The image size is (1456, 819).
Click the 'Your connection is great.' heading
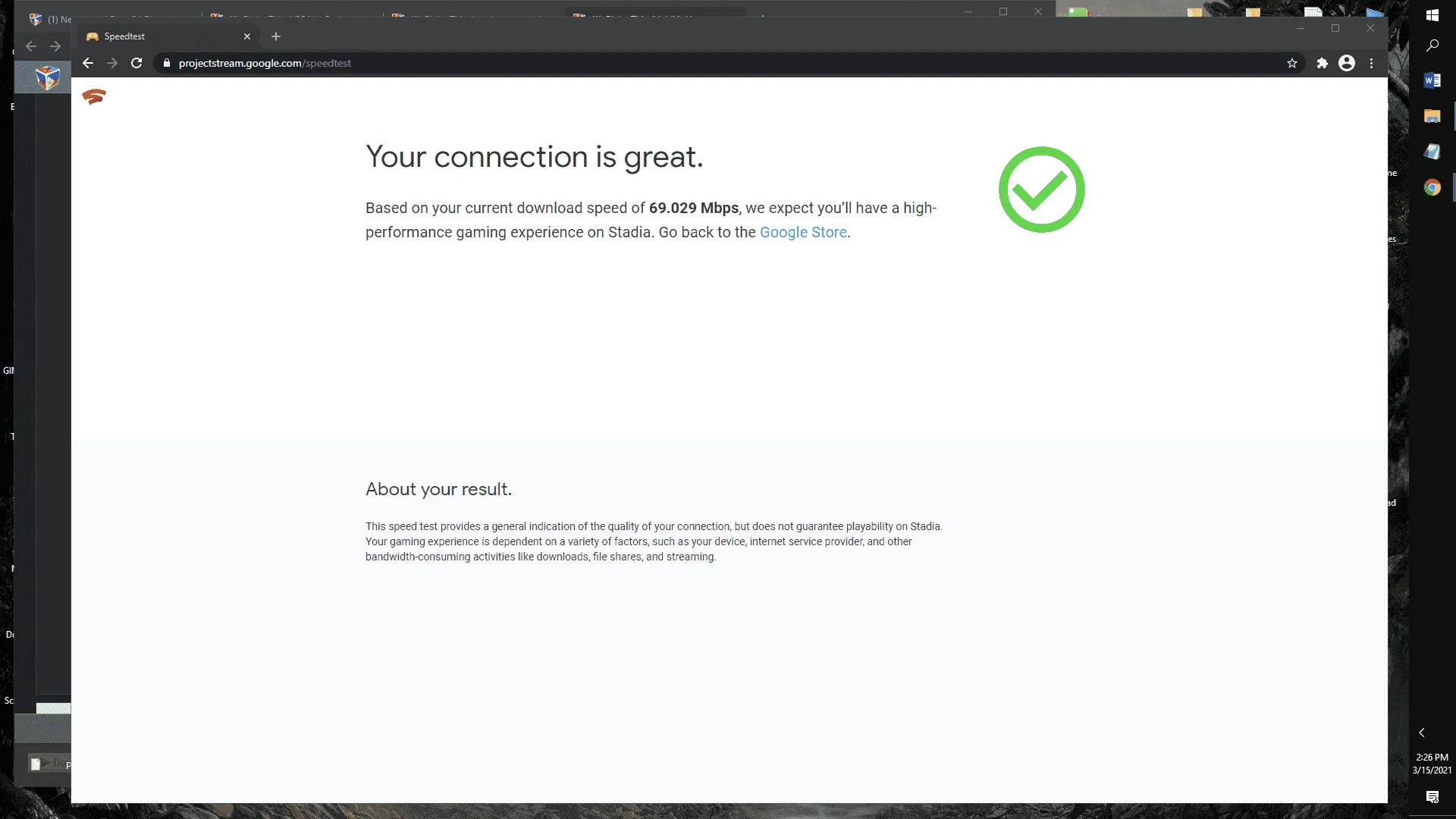[535, 157]
